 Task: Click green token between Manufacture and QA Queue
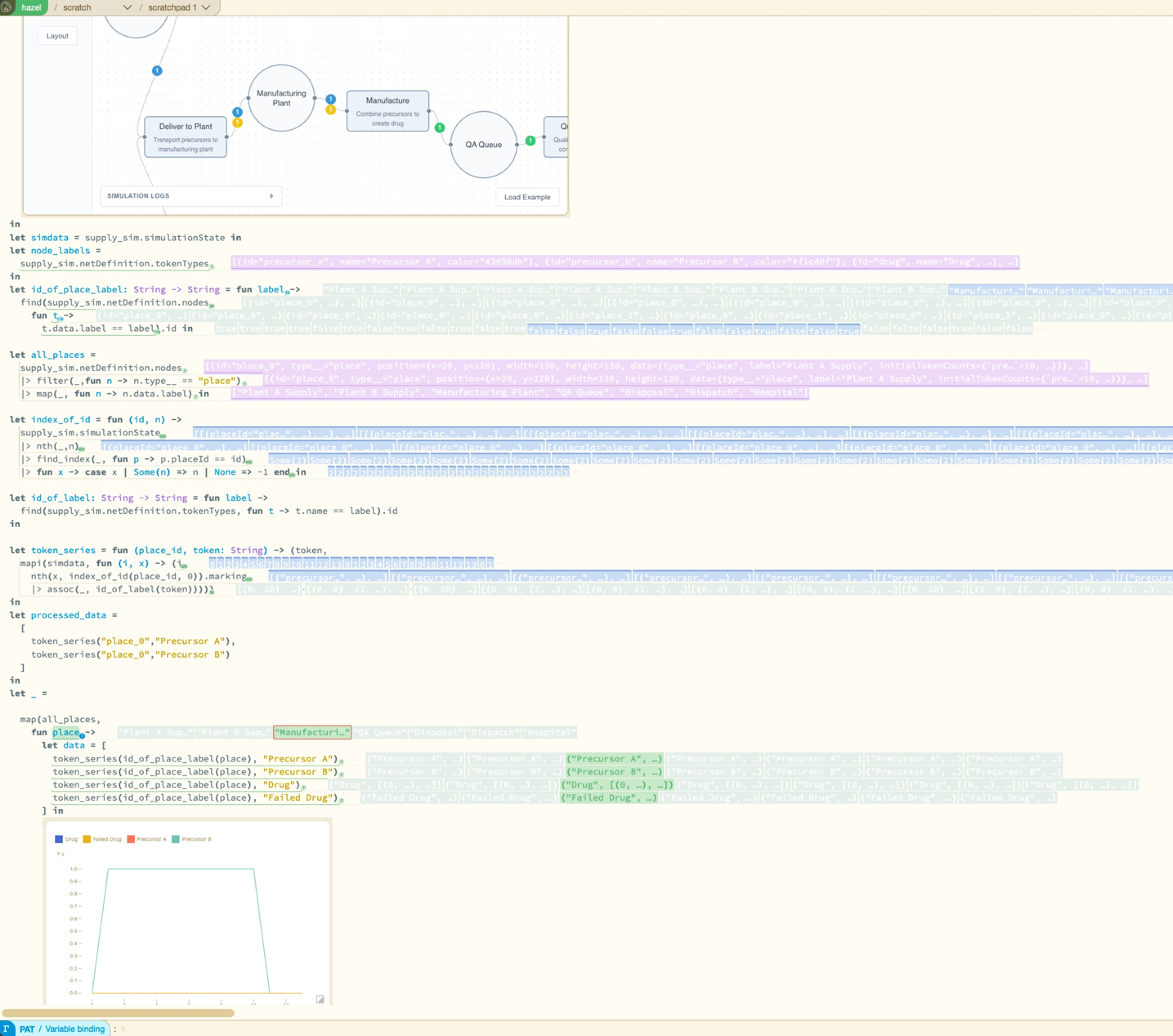tap(440, 127)
